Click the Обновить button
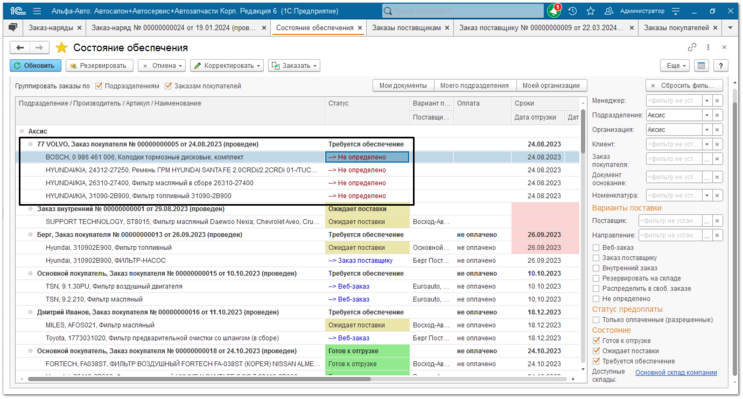Image resolution: width=743 pixels, height=399 pixels. (x=36, y=65)
